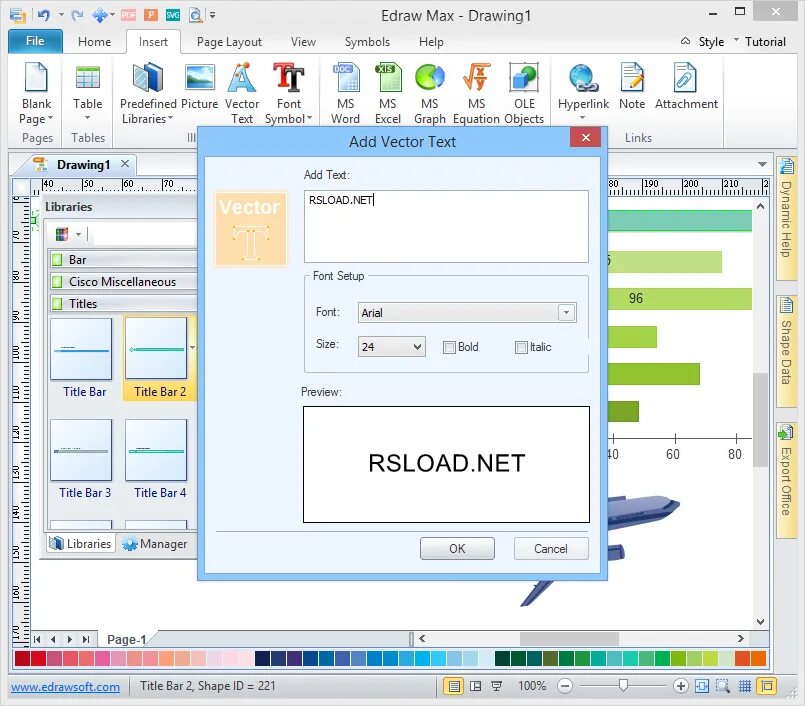Open the www.edrawsoft.com link
Screen dimensions: 805x706
click(x=65, y=686)
